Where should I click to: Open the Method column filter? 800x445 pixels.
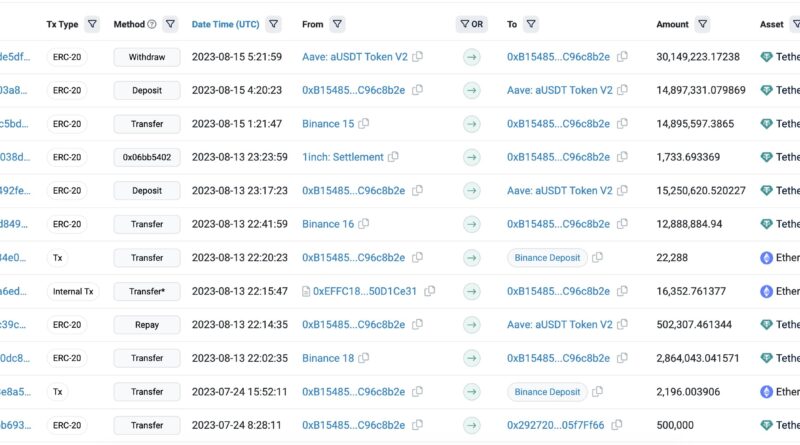coord(170,24)
